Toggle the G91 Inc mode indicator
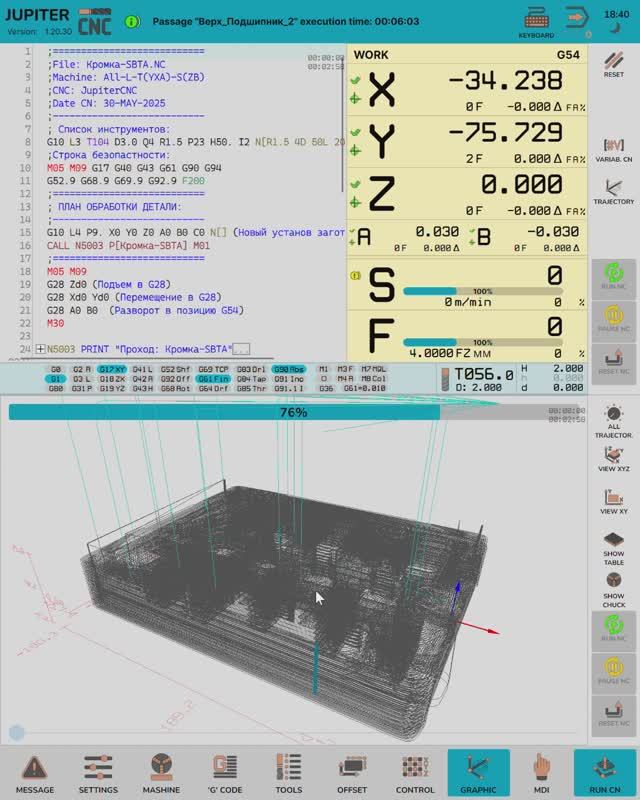This screenshot has width=640, height=800. [x=288, y=379]
